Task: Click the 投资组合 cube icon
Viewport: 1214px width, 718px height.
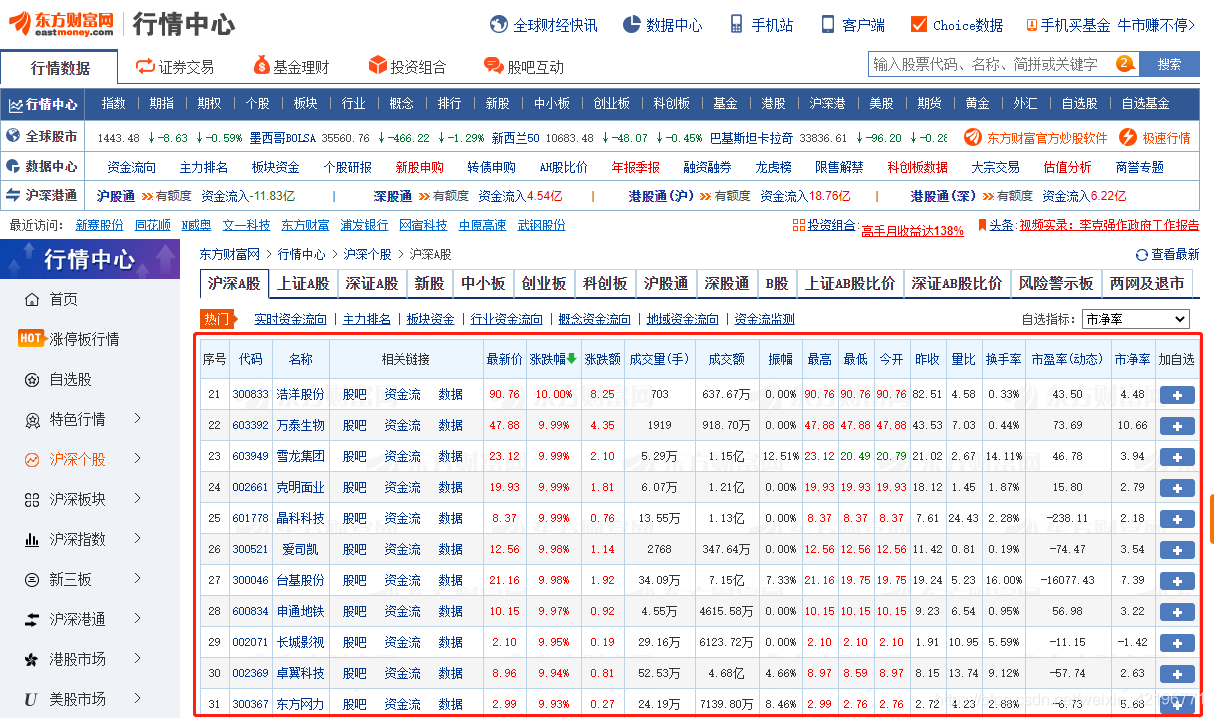Action: tap(377, 66)
